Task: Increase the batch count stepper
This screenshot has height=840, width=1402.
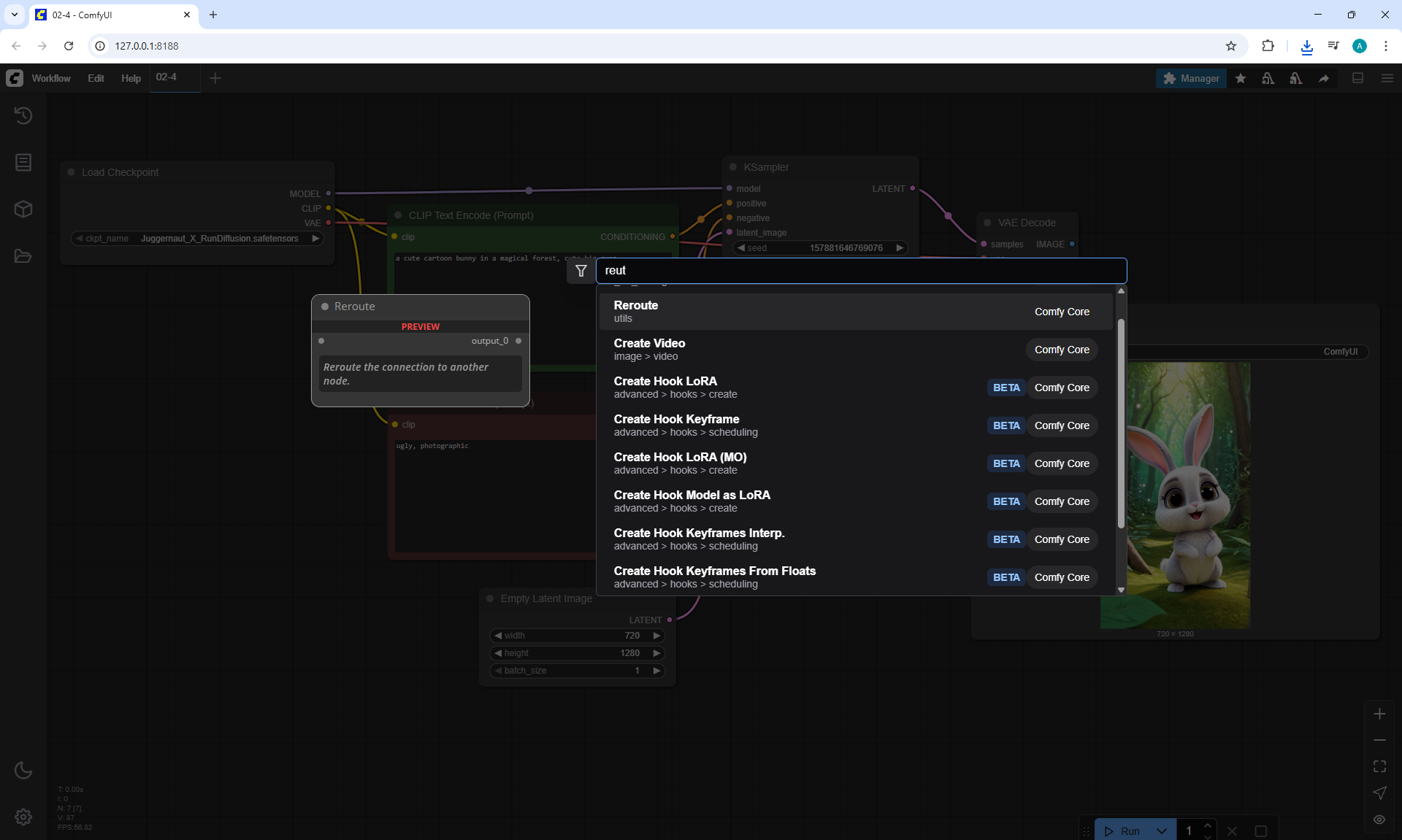Action: (x=1208, y=825)
